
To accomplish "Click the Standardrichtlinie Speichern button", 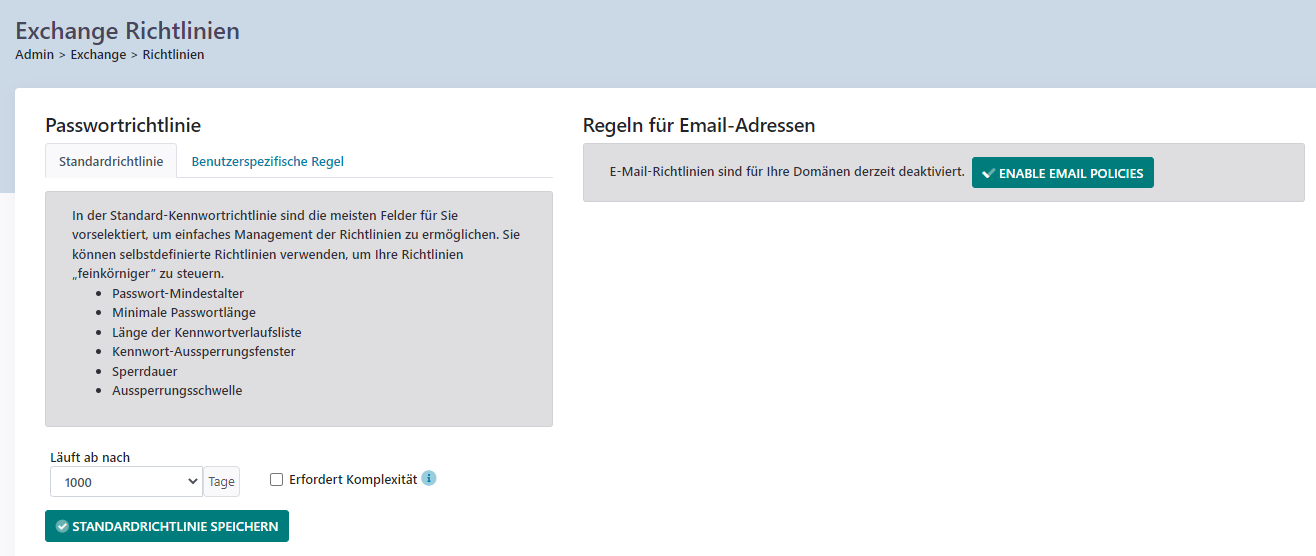I will click(x=167, y=526).
